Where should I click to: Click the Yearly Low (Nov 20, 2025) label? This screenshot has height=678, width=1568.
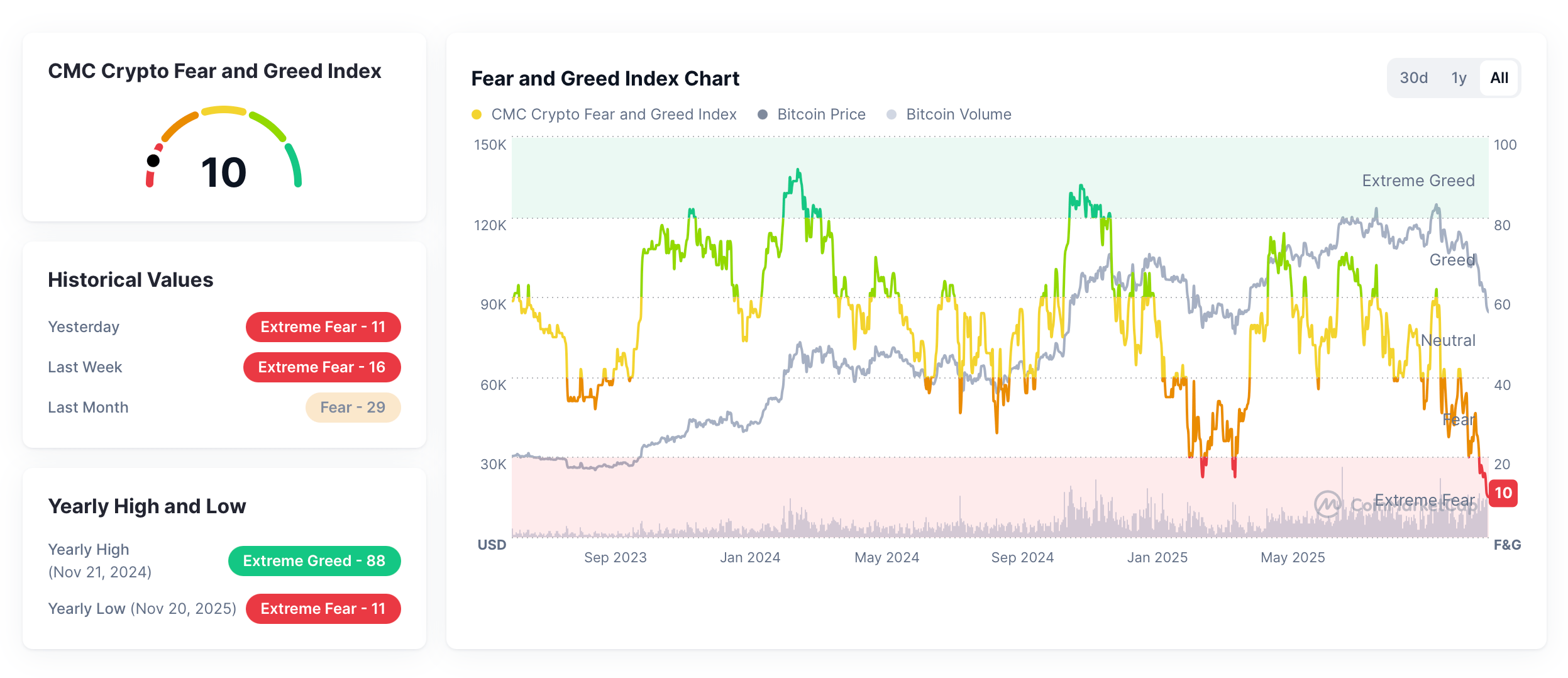[142, 608]
